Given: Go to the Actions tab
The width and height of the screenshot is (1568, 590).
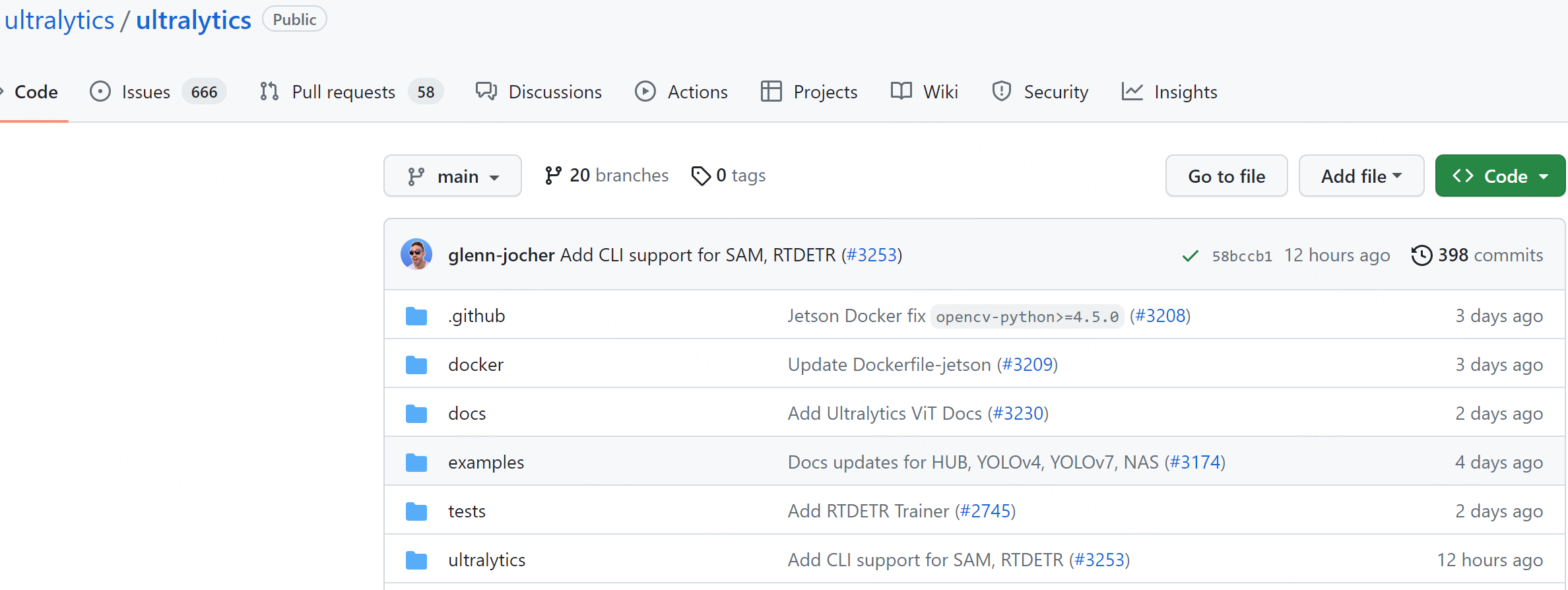Looking at the screenshot, I should pos(681,92).
